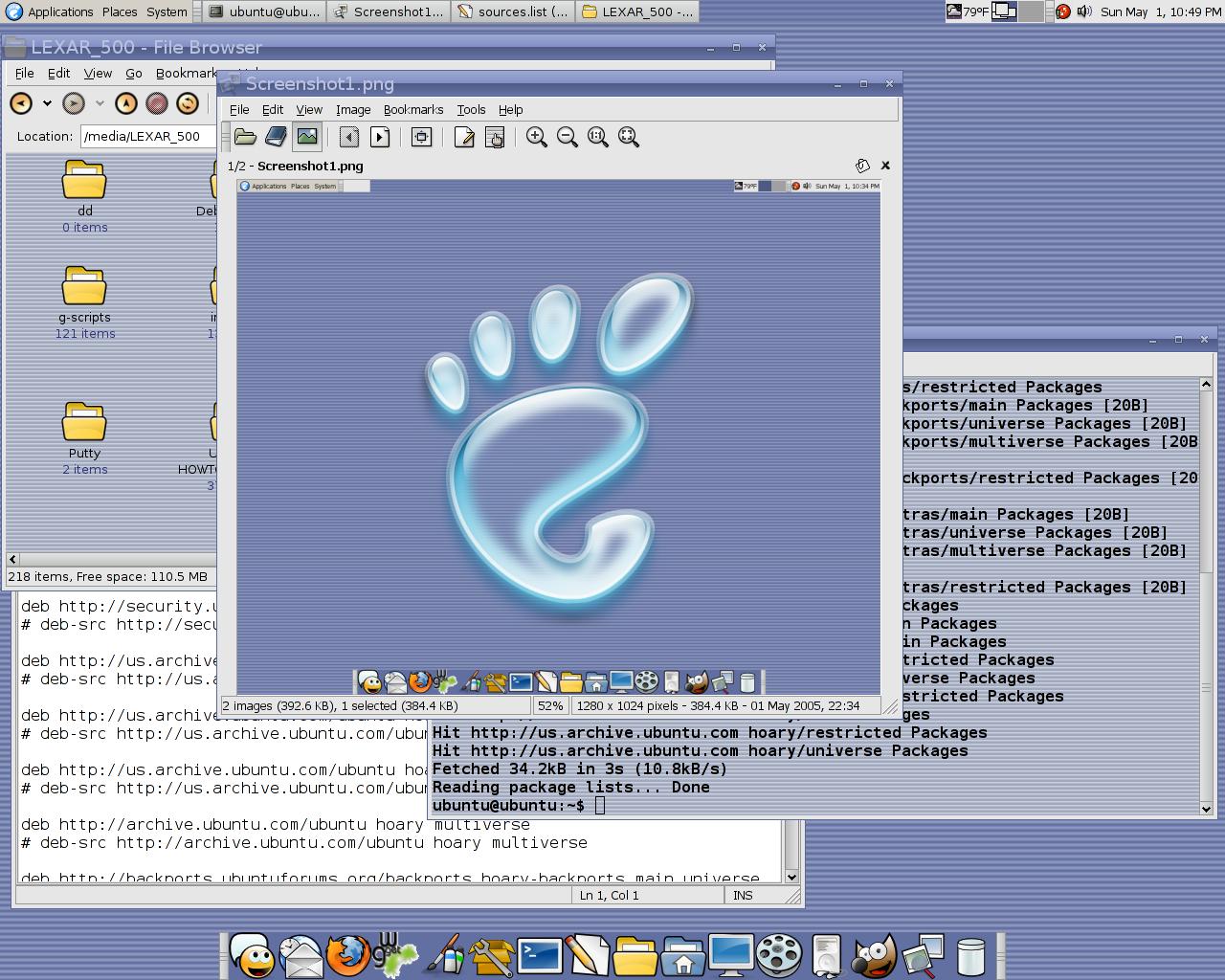Open View menu in image viewer

(x=309, y=109)
